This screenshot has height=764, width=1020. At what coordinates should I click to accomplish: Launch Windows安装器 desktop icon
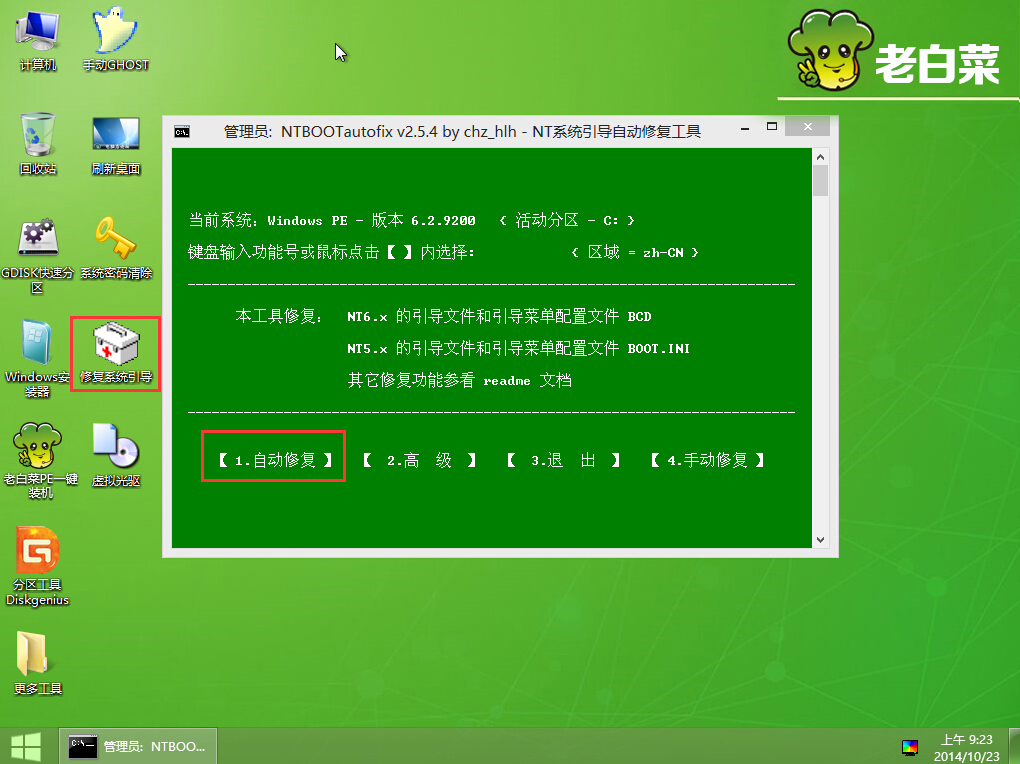click(x=37, y=358)
